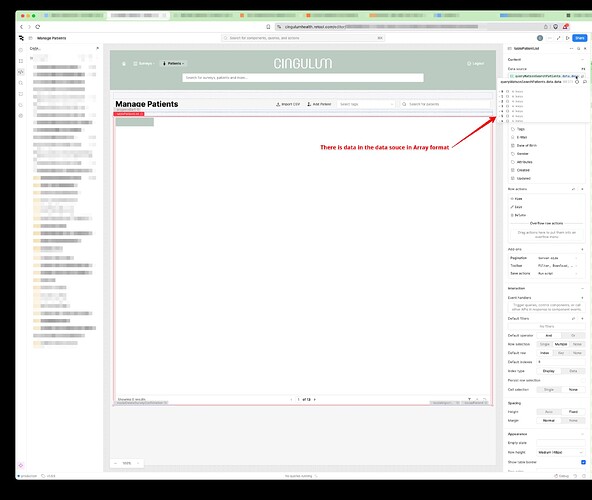
Task: Set Height to Auto
Action: point(549,412)
